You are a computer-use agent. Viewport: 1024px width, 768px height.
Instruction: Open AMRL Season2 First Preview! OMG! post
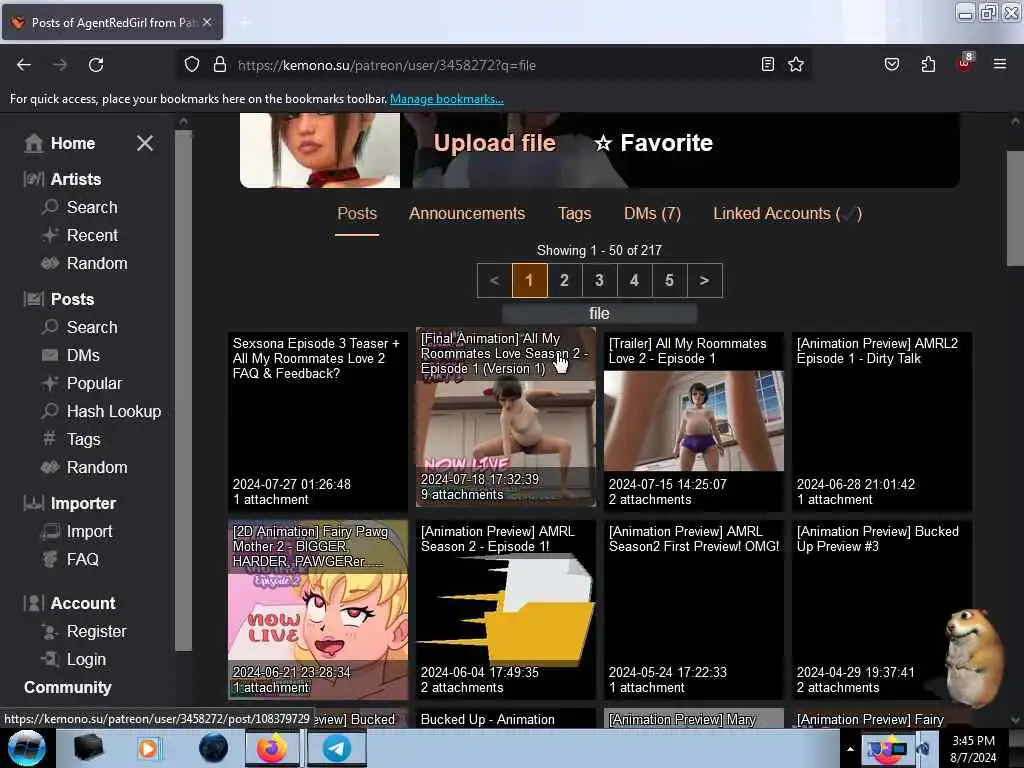(694, 609)
